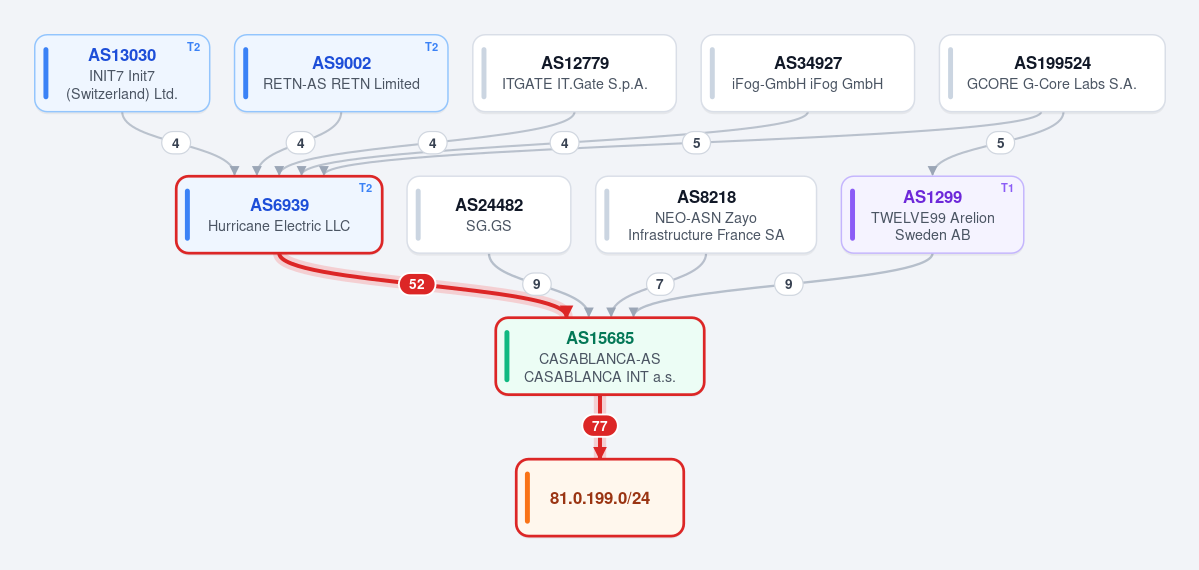Click the T2 tier badge on AS6939
1199x570 pixels.
click(x=366, y=188)
